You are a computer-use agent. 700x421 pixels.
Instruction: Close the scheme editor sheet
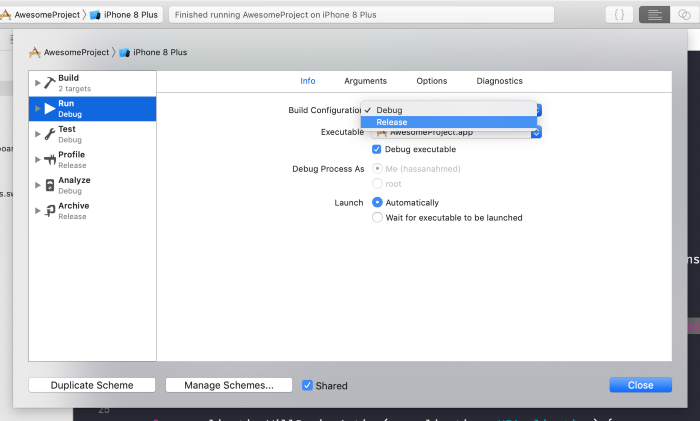point(640,385)
